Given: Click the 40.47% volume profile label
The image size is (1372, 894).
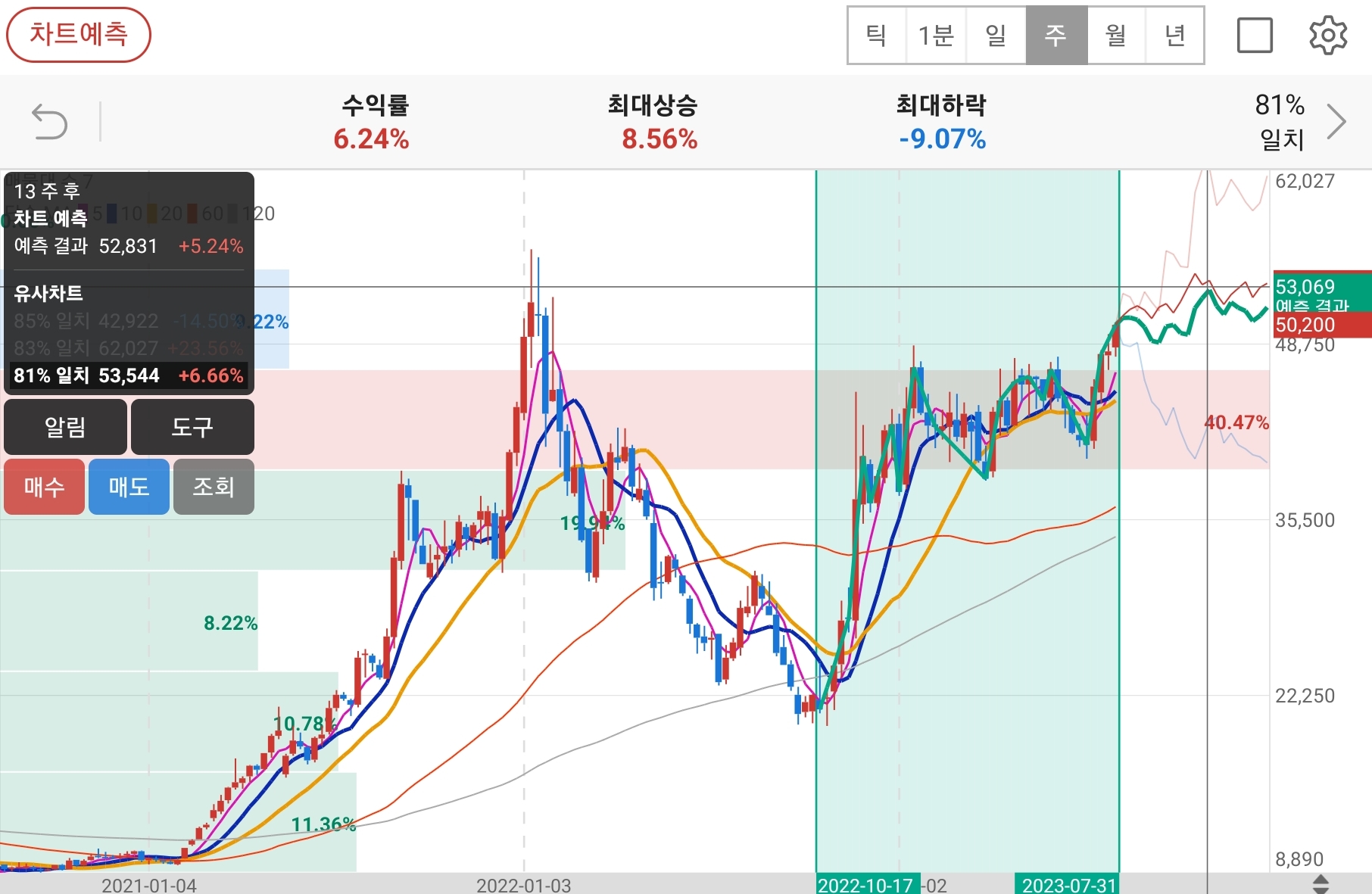Looking at the screenshot, I should tap(1236, 422).
